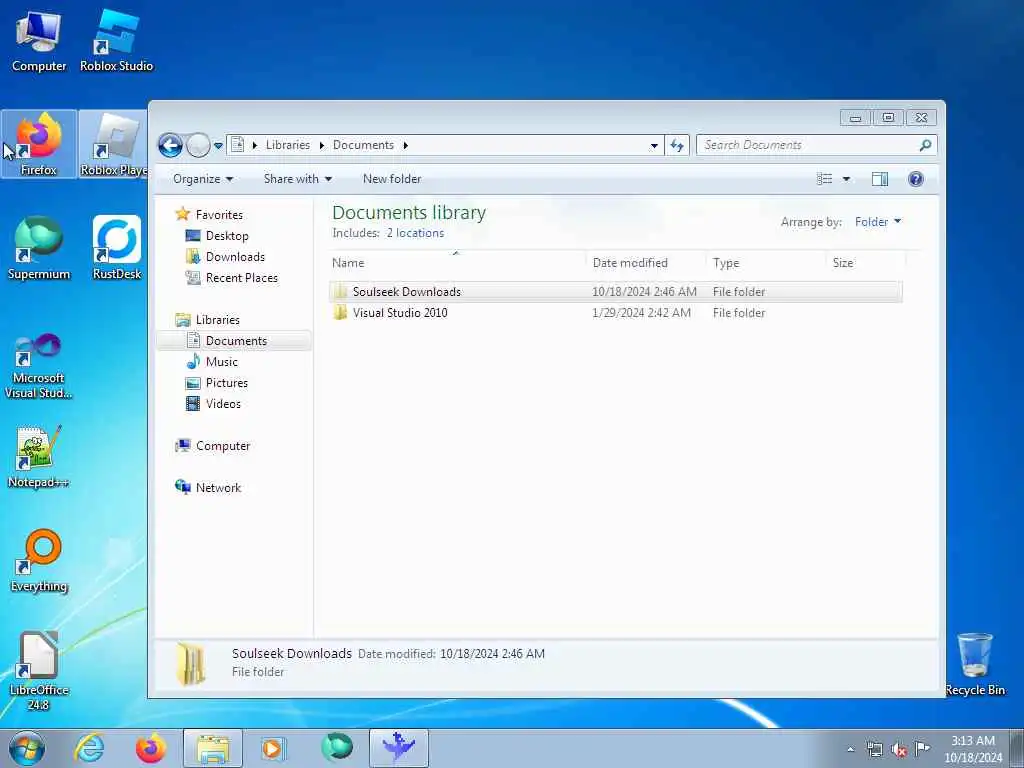Select the Computer desktop icon
This screenshot has height=768, width=1024.
[x=39, y=40]
